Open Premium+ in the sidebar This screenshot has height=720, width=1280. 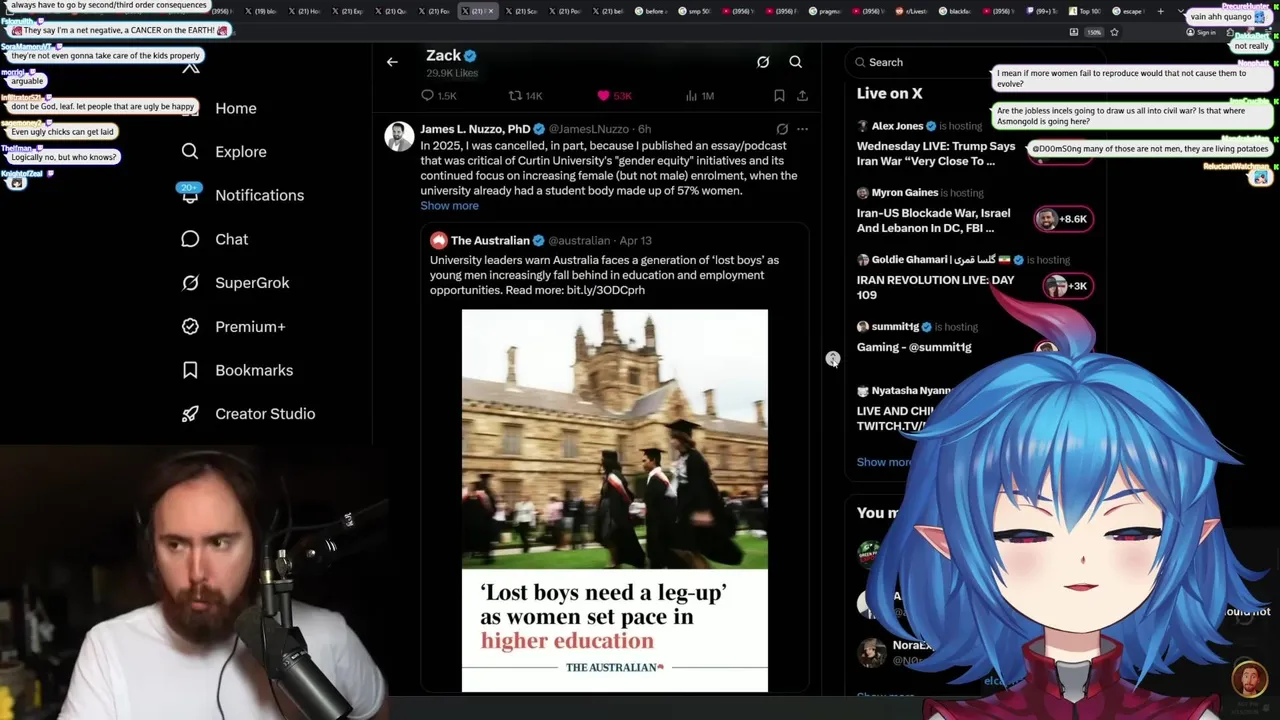(x=250, y=327)
